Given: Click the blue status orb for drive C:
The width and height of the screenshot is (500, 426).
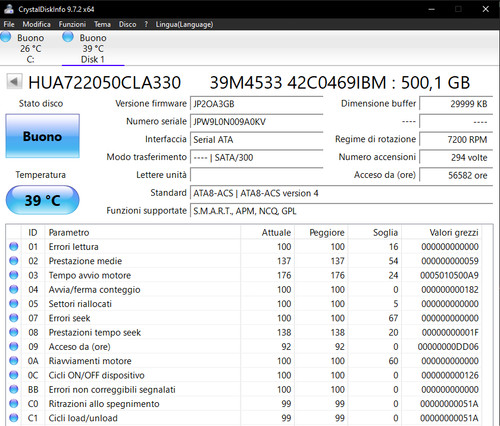Looking at the screenshot, I should click(5, 37).
